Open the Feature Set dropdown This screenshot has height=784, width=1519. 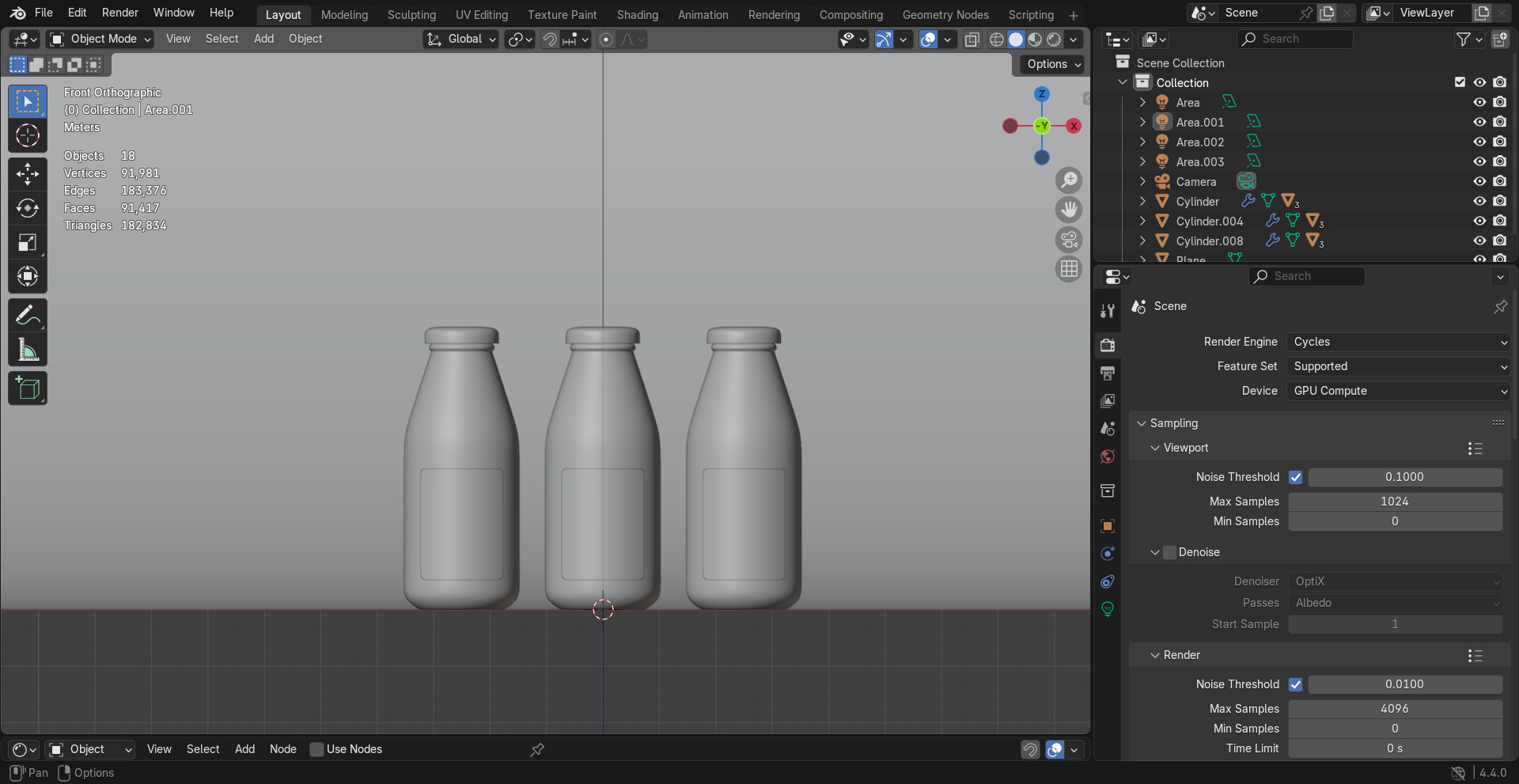1398,366
